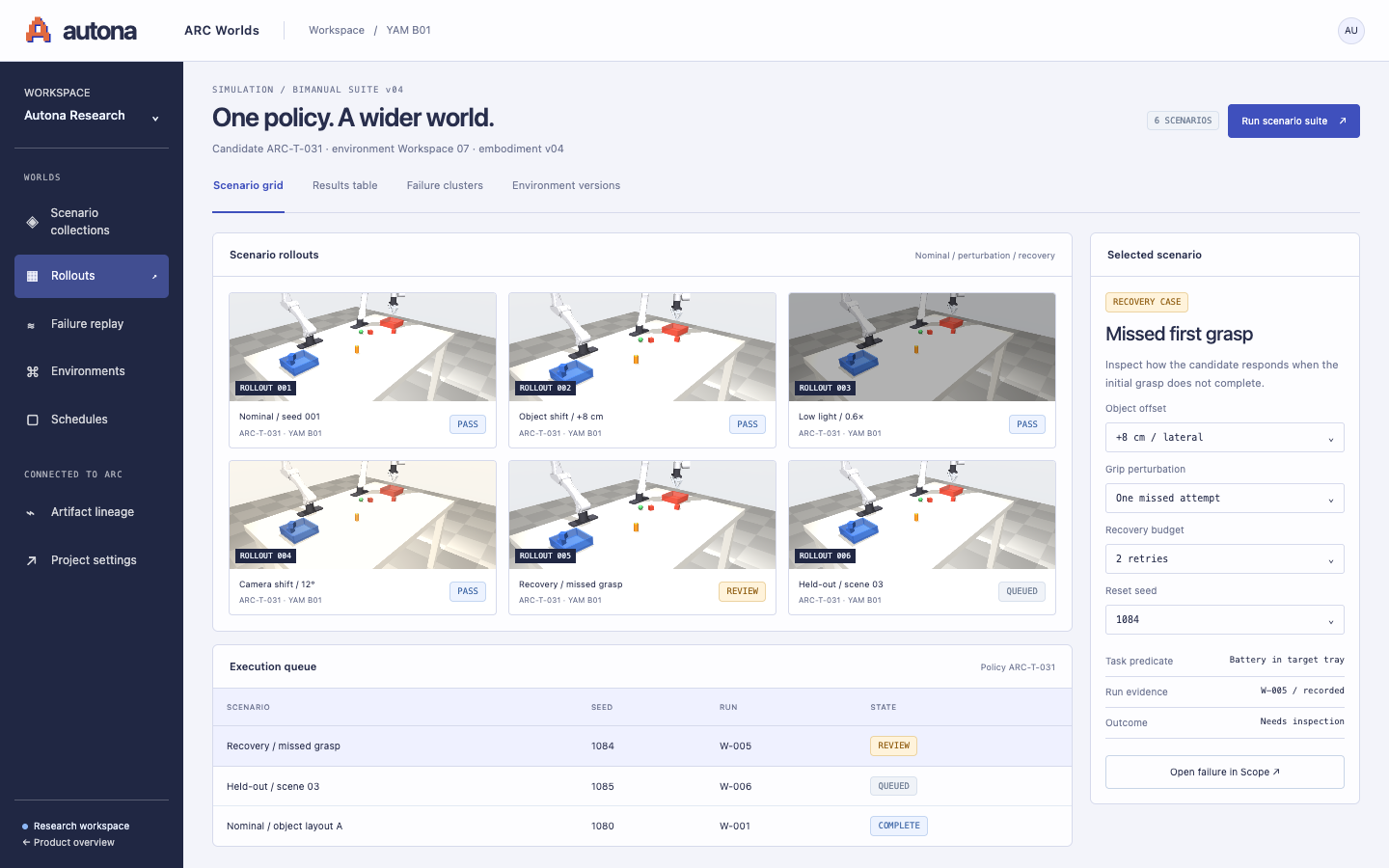Screen dimensions: 1389x868
Task: Click SCENARIO column header
Action: pyautogui.click(x=248, y=707)
